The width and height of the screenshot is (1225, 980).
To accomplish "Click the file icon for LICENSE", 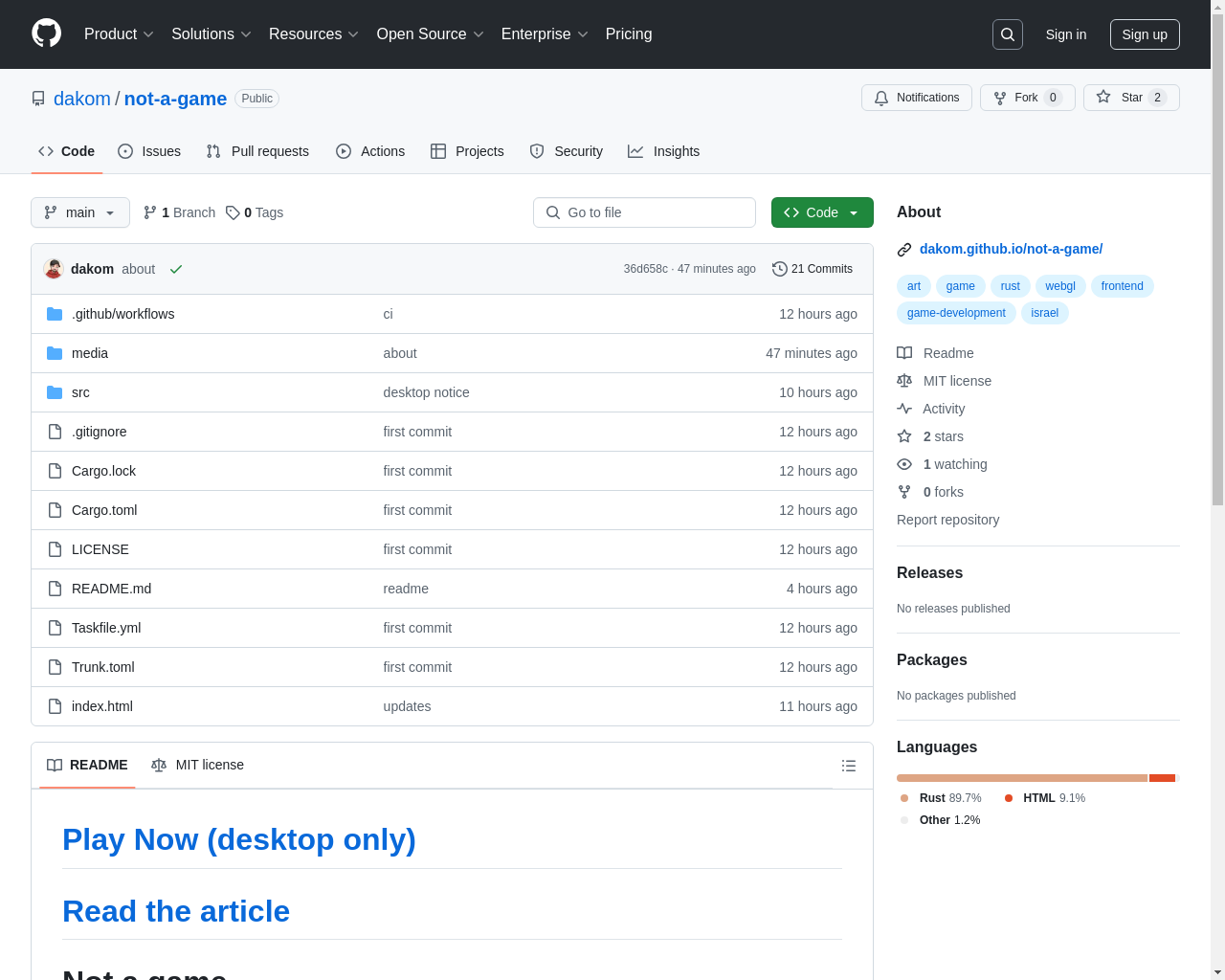I will click(x=55, y=549).
